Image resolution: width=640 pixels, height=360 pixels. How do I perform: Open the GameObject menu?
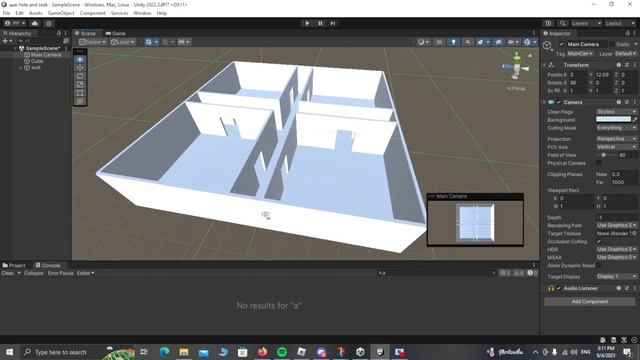coord(61,13)
